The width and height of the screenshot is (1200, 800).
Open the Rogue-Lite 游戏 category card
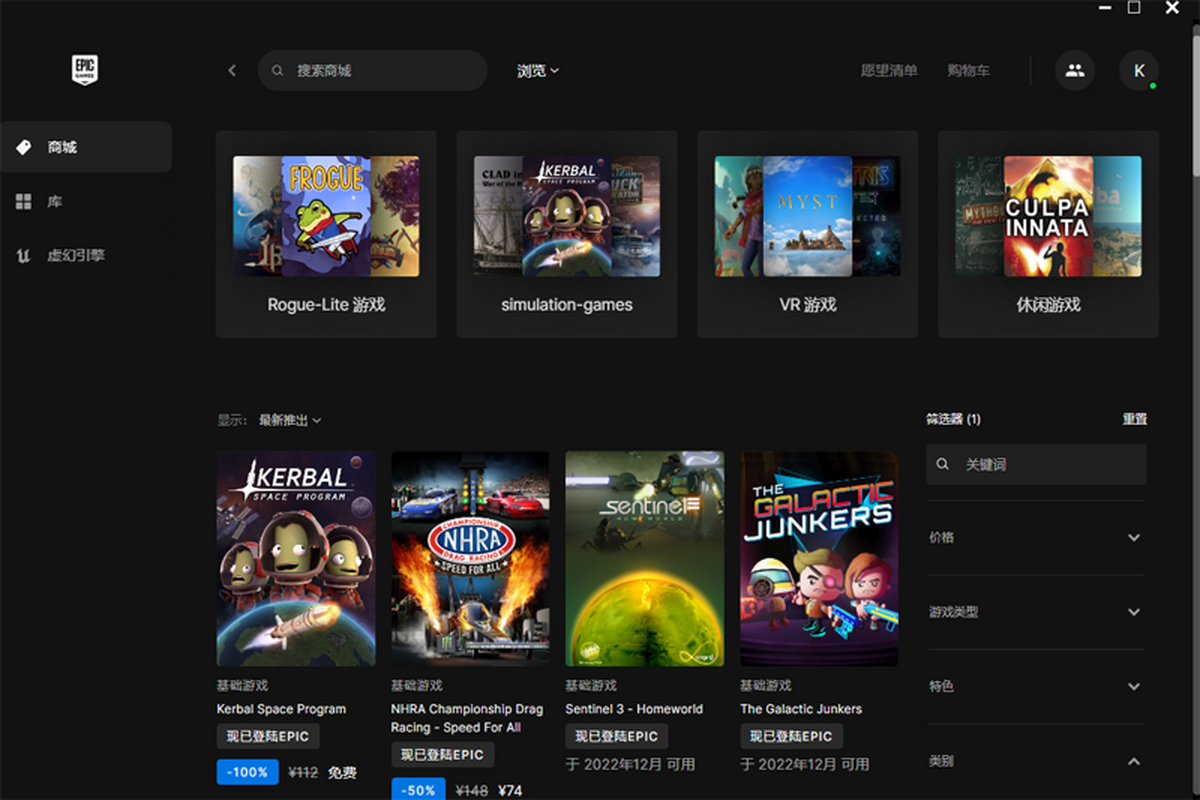326,234
